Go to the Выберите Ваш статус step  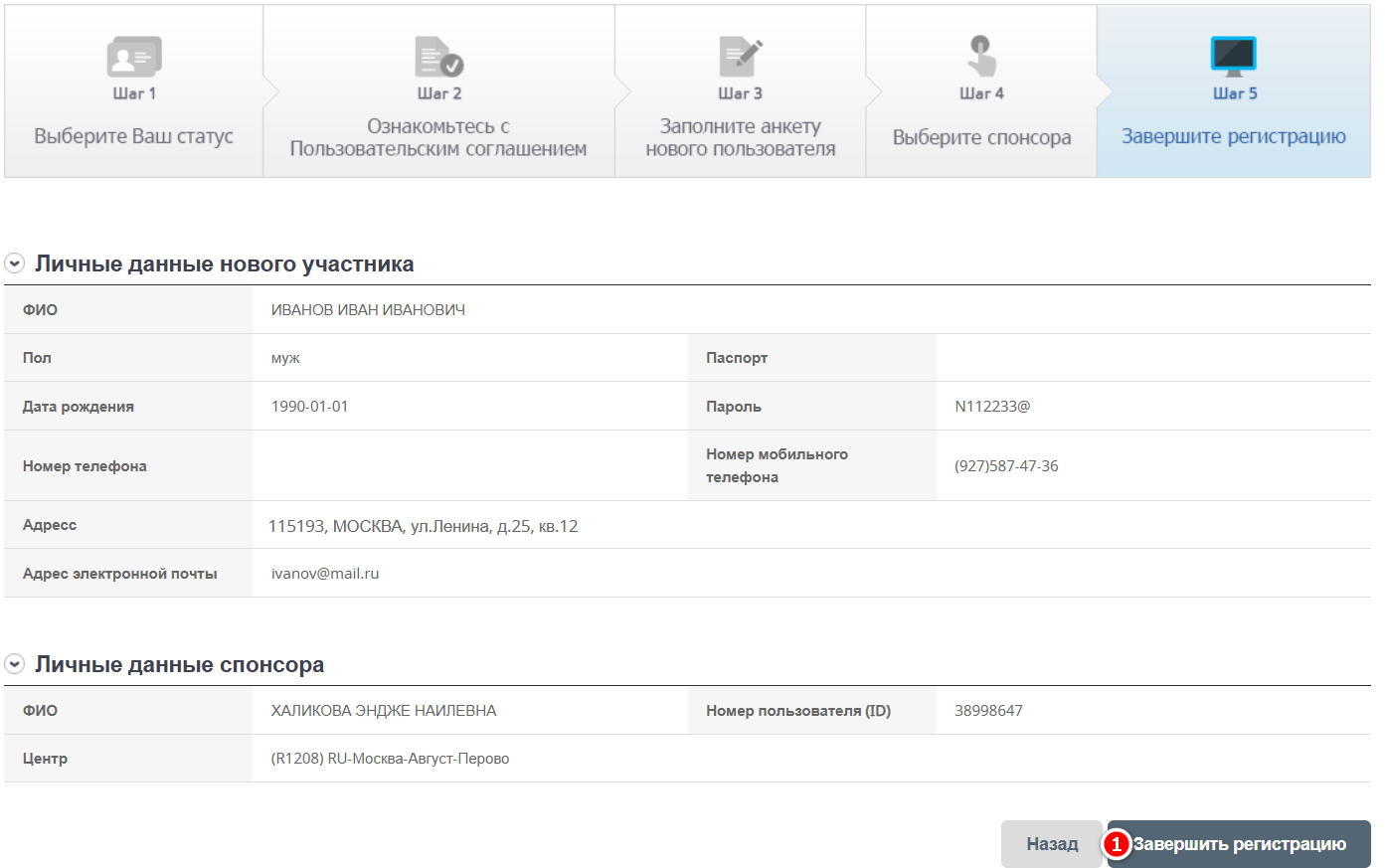(133, 136)
